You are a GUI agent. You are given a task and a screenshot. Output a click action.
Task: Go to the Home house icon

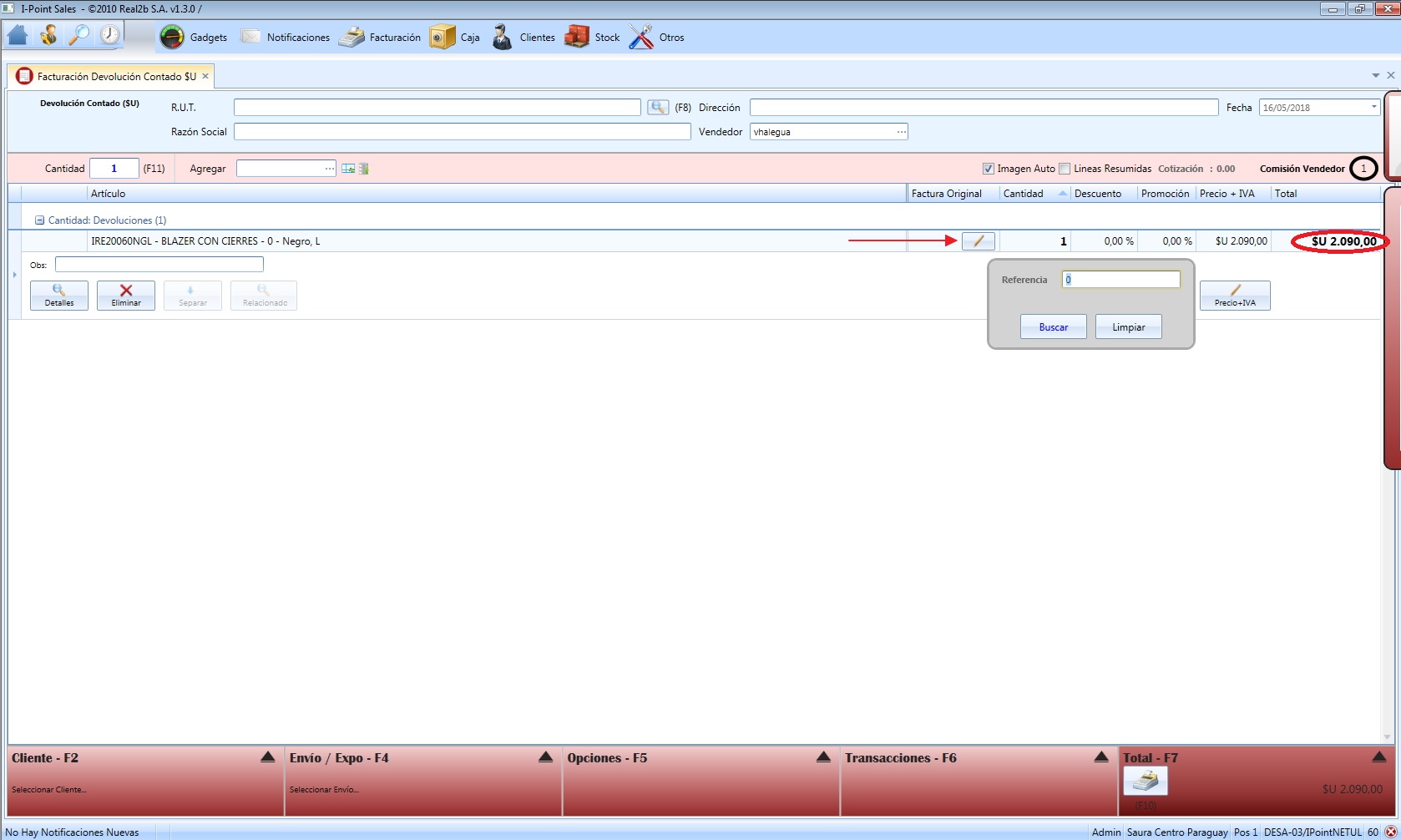tap(18, 36)
